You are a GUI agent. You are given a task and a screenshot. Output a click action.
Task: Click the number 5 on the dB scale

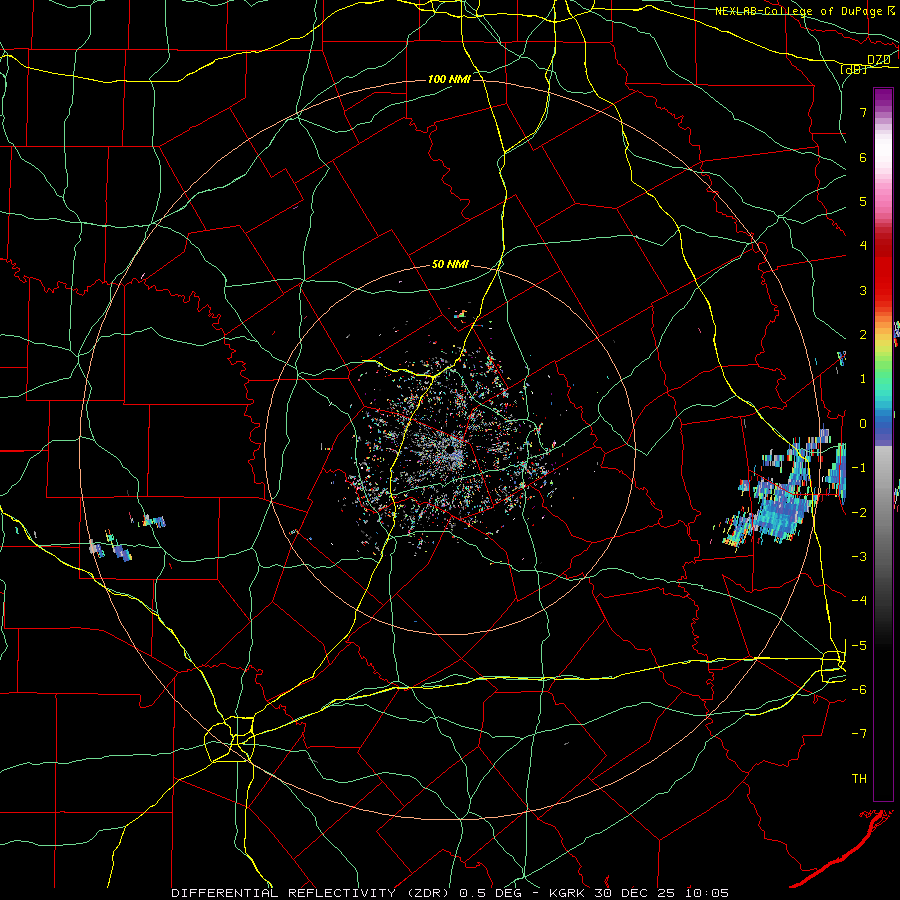[863, 201]
